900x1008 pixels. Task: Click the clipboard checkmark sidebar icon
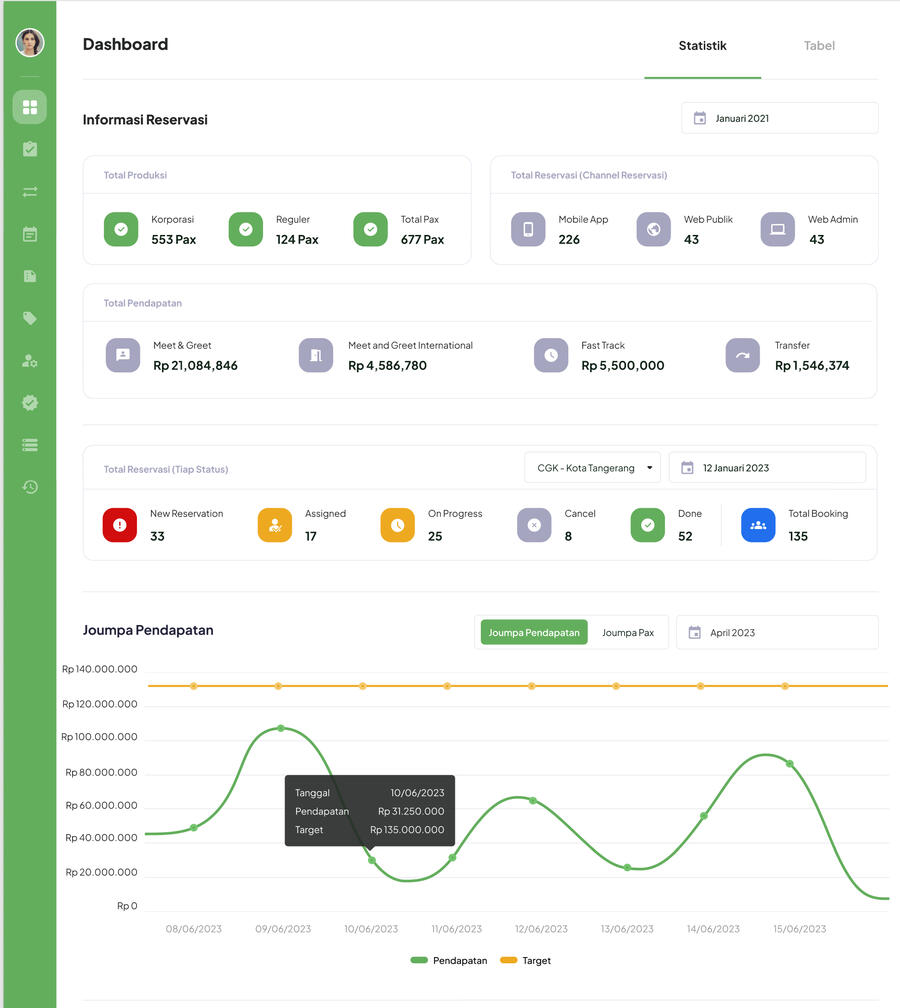[30, 149]
